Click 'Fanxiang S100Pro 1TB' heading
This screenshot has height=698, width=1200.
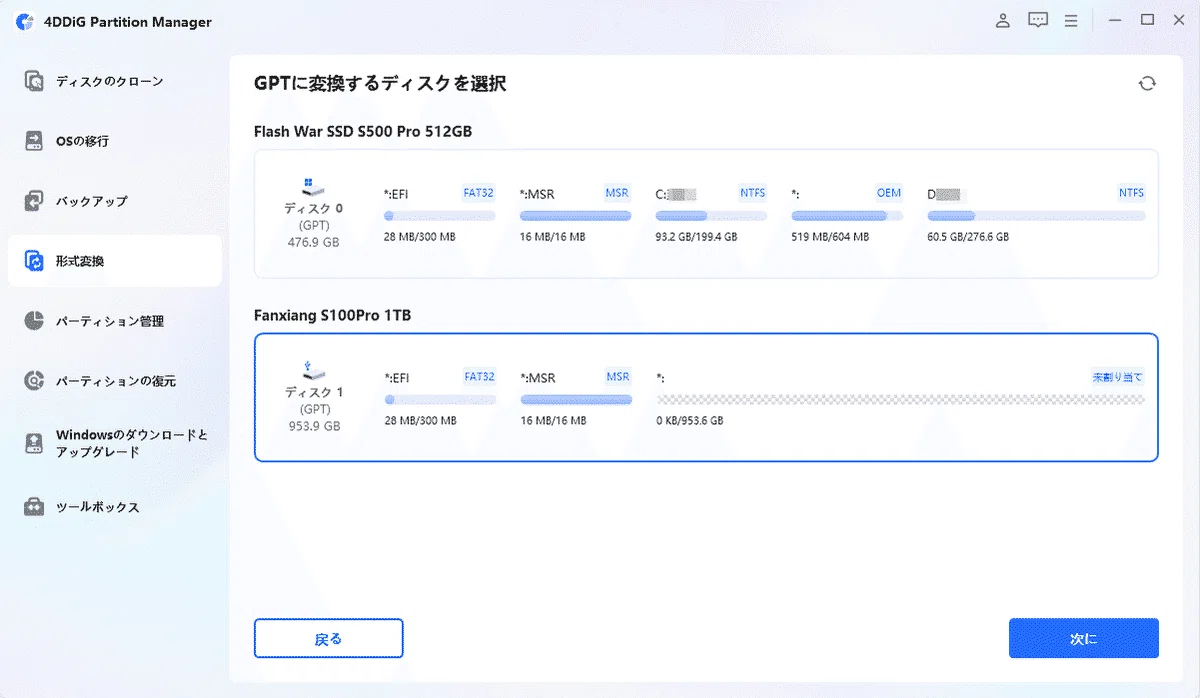333,315
